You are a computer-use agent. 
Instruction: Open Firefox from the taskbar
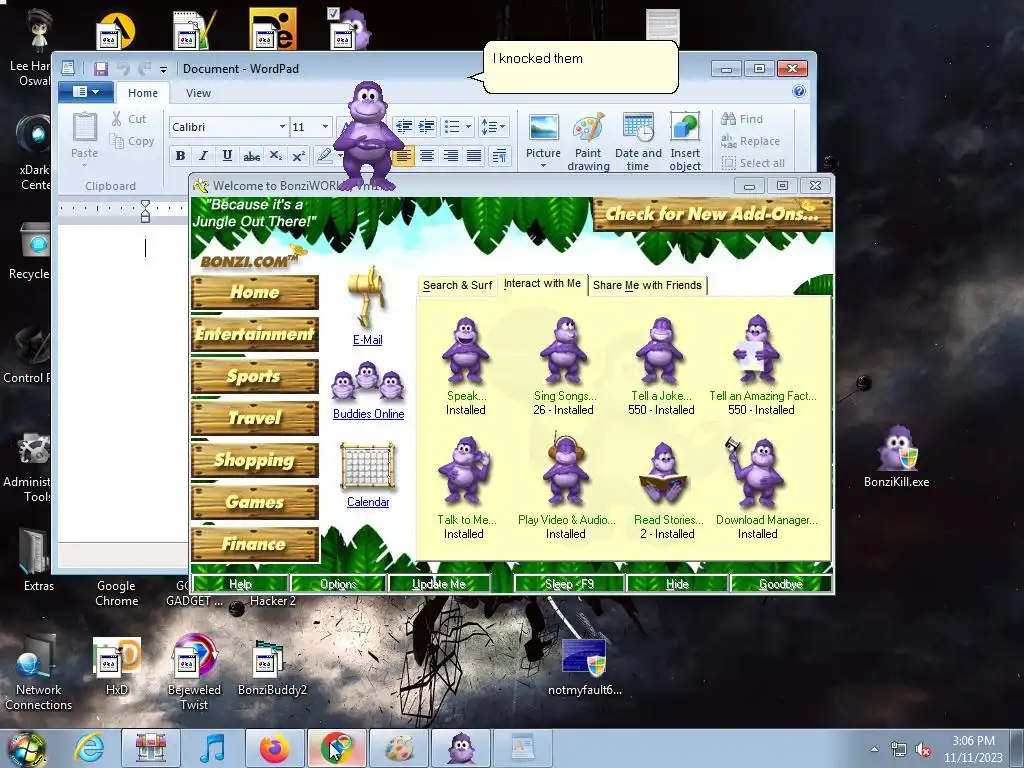[x=274, y=748]
